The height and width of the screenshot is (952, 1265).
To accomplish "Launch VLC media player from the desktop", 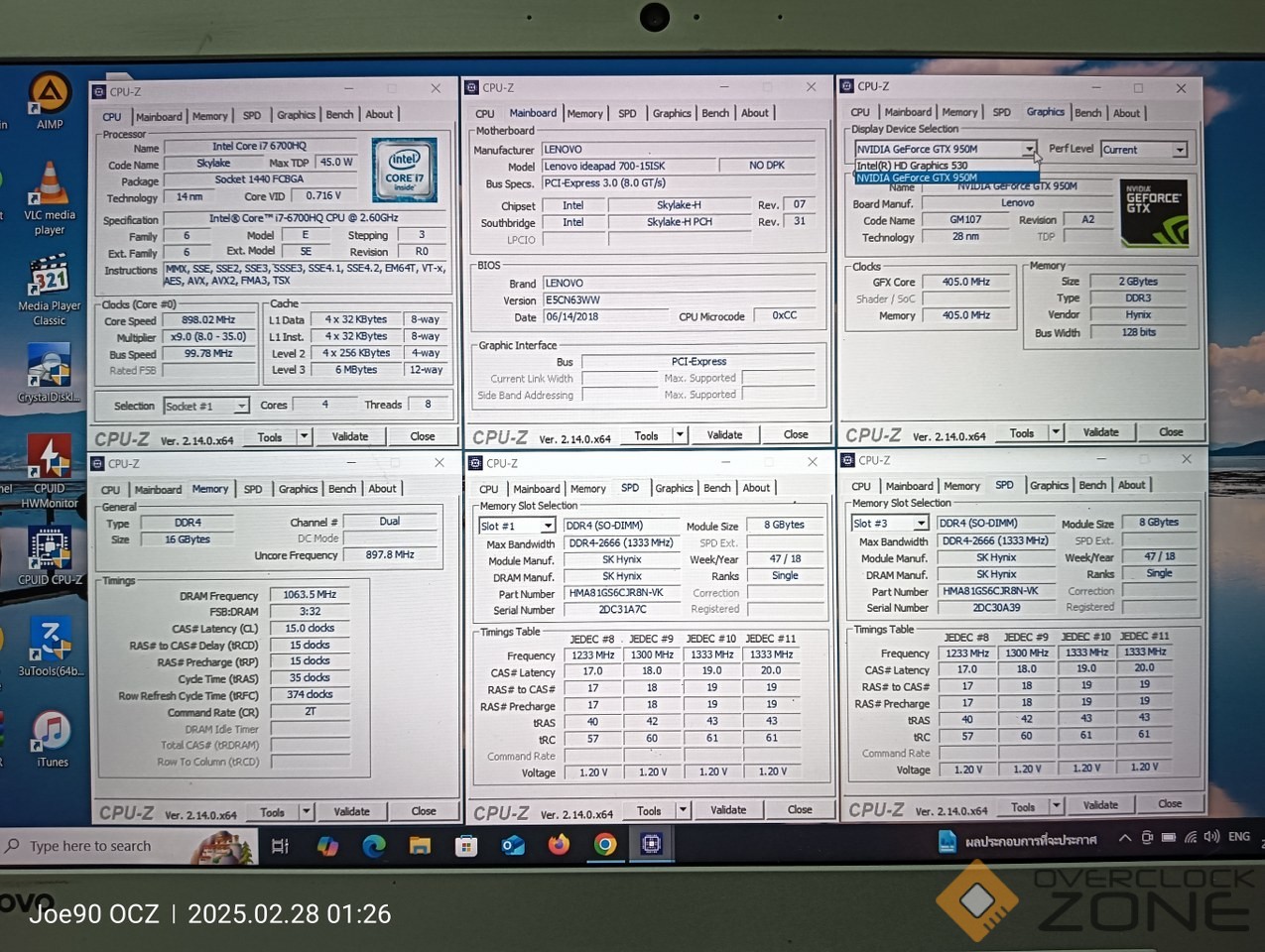I will click(49, 198).
